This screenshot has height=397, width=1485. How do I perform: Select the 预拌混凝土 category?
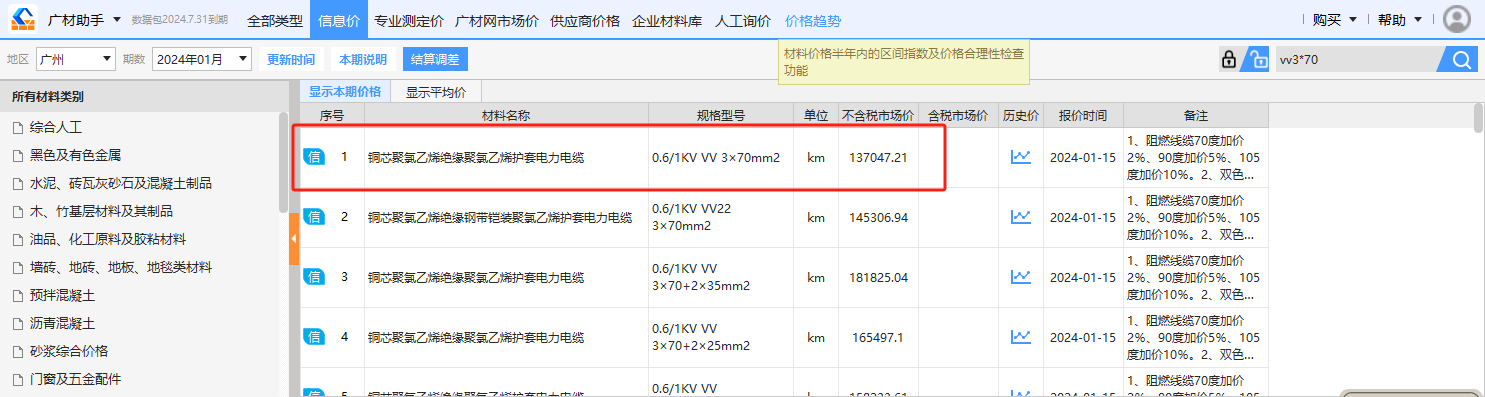[x=63, y=295]
